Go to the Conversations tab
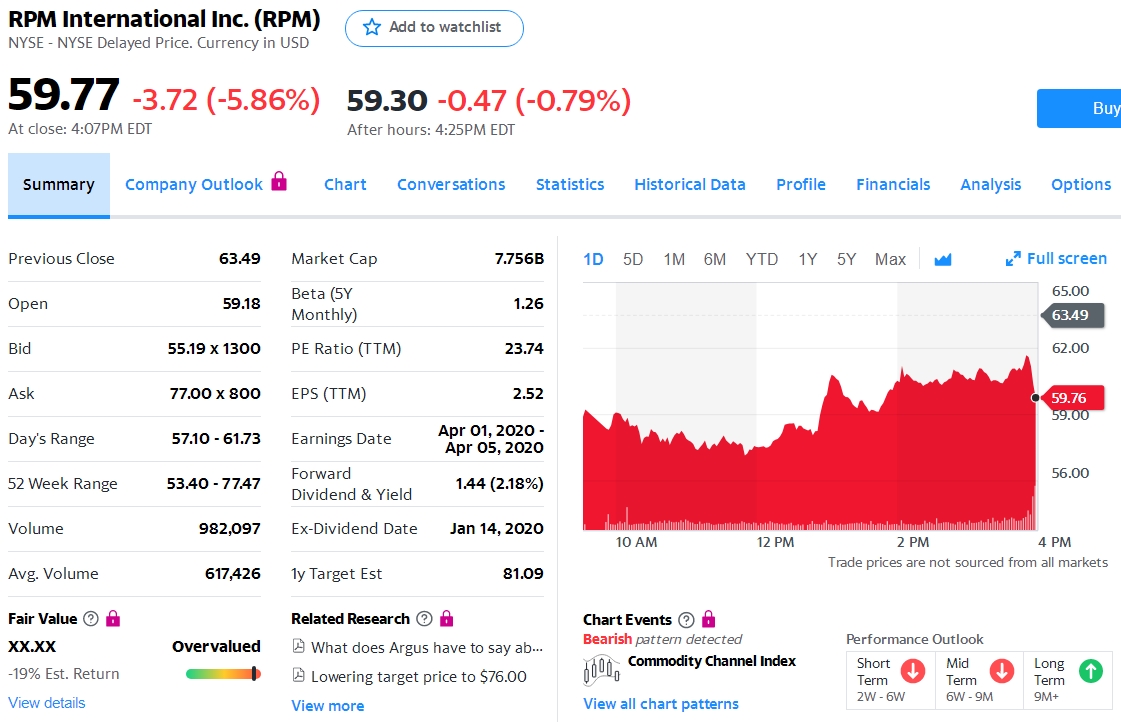 [x=451, y=184]
